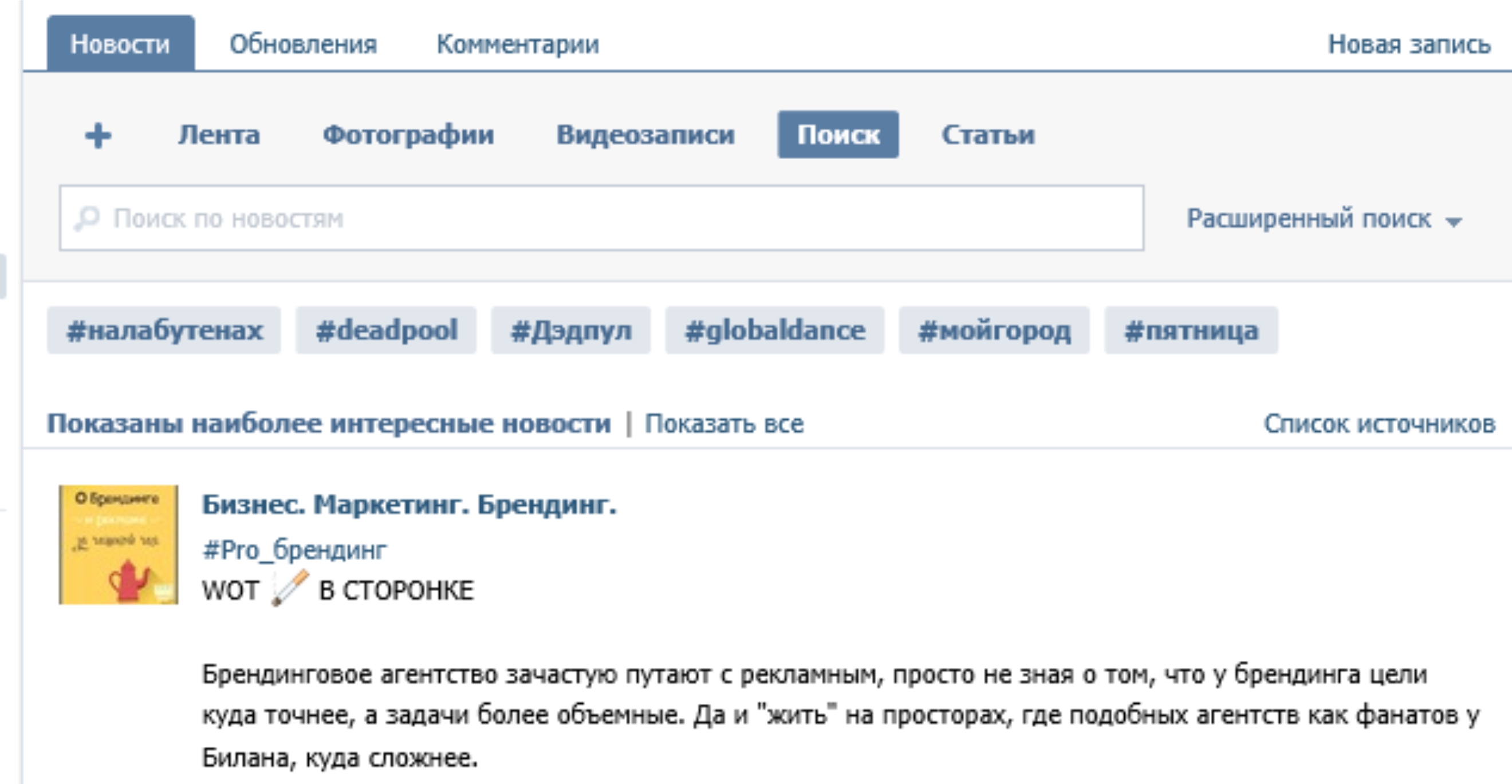Open the #Pro_брендинг hashtag link
The height and width of the screenshot is (784, 1512).
click(x=294, y=550)
